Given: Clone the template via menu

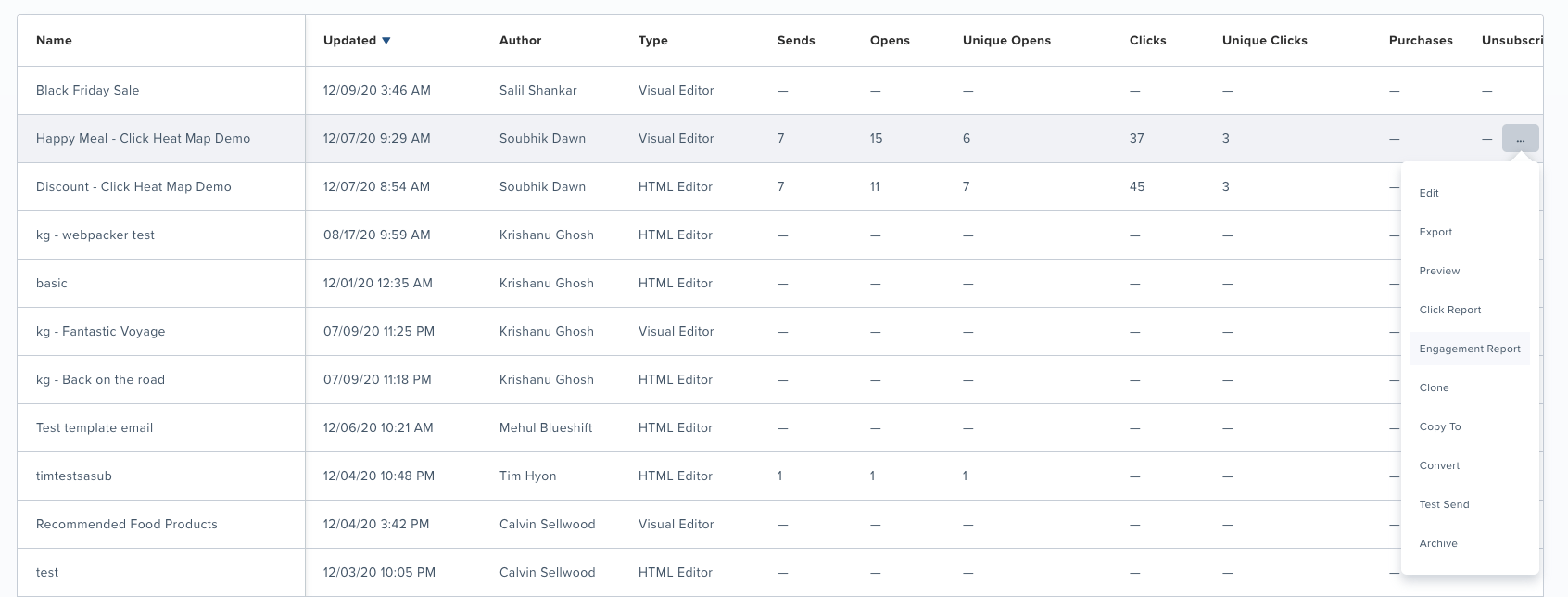Looking at the screenshot, I should point(1434,387).
